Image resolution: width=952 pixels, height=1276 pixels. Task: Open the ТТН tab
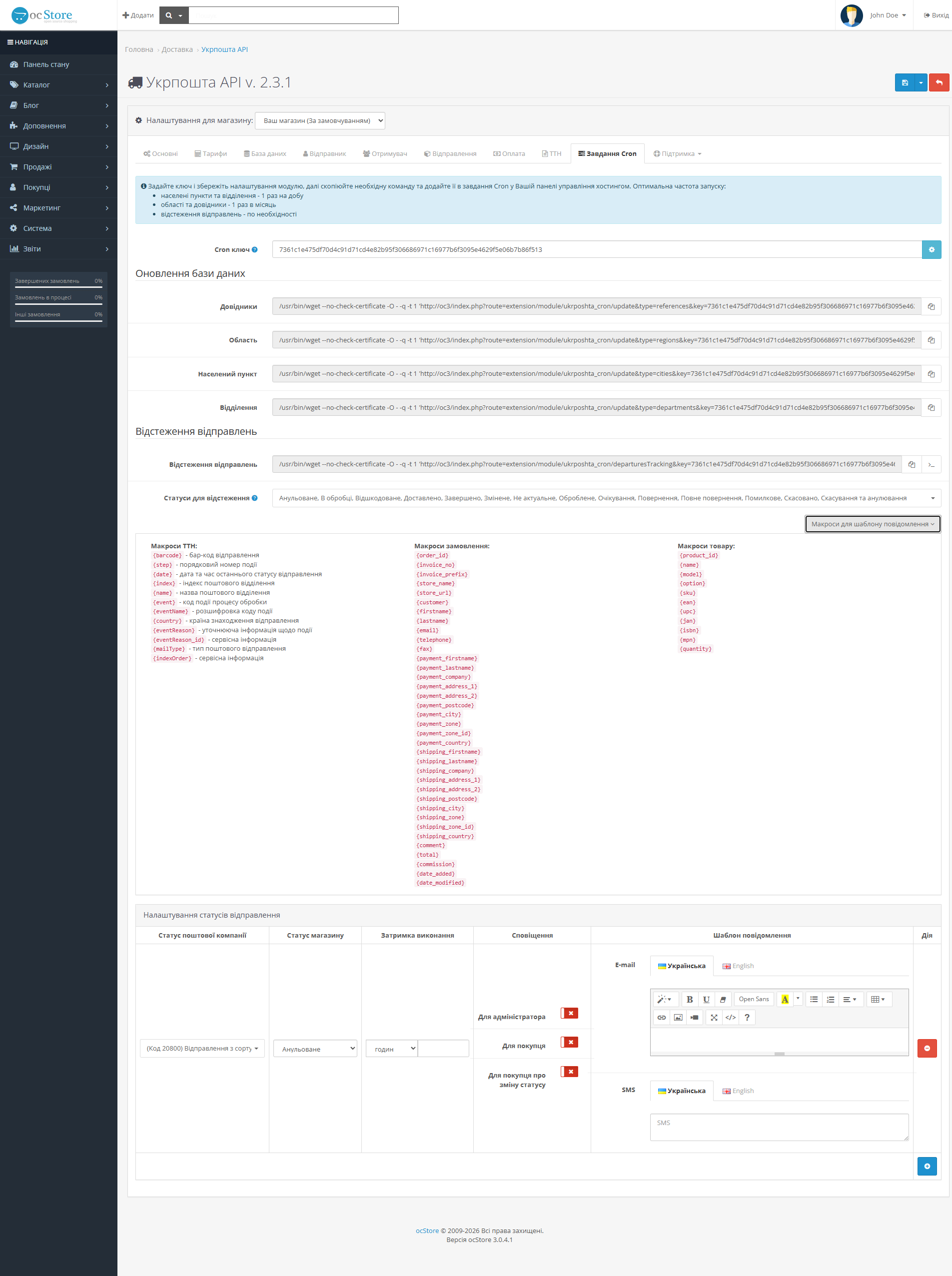[x=552, y=154]
